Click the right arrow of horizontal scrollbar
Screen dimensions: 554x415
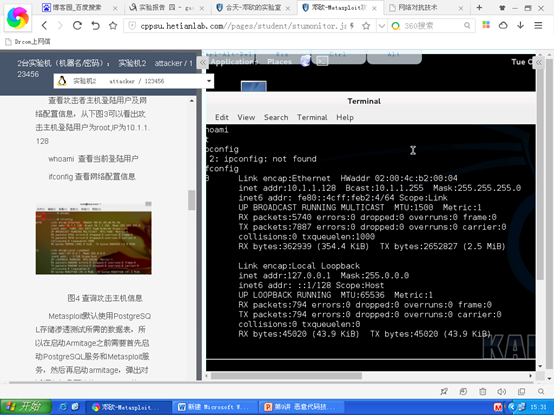[x=530, y=376]
